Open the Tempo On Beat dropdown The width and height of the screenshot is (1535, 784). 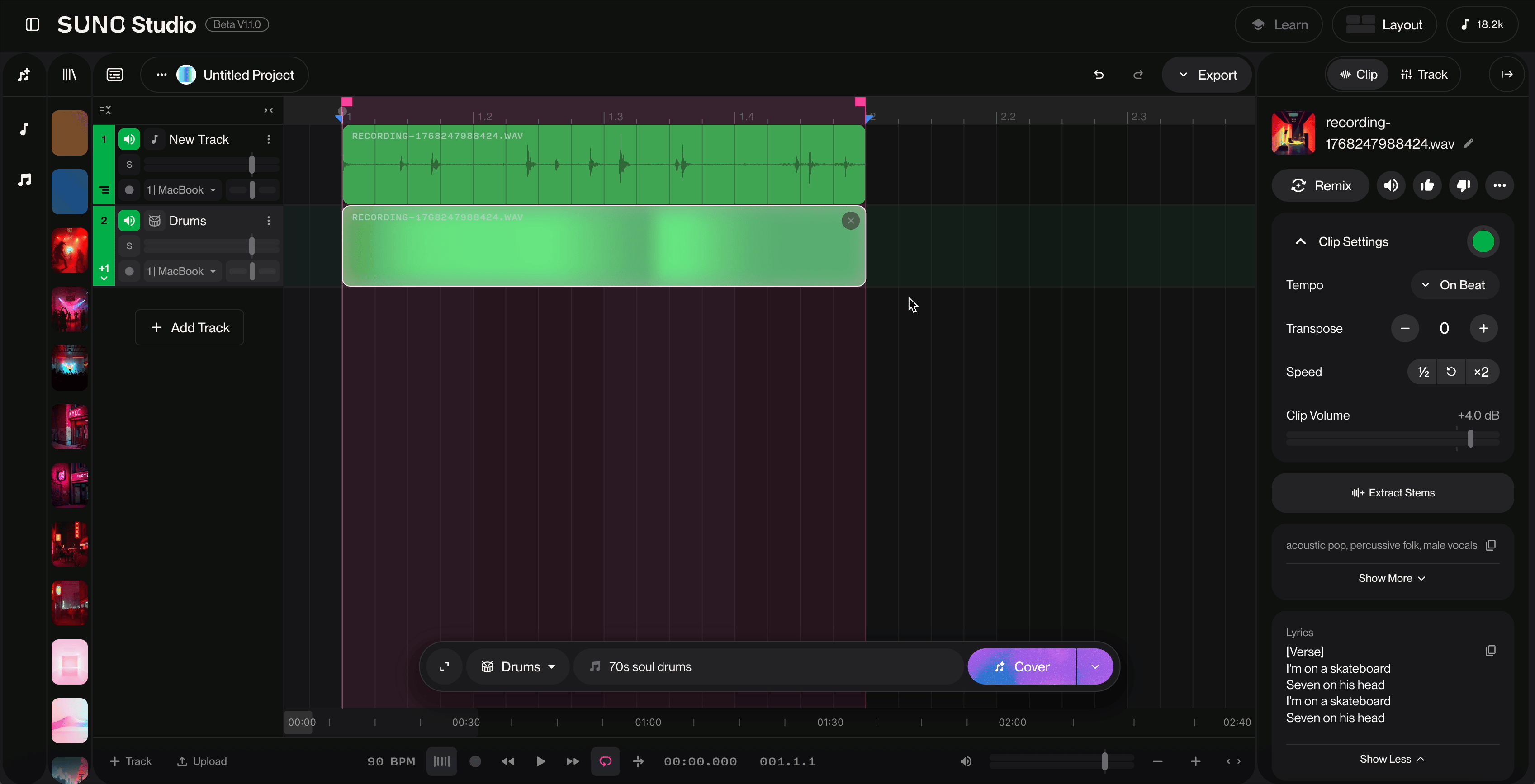[x=1454, y=285]
